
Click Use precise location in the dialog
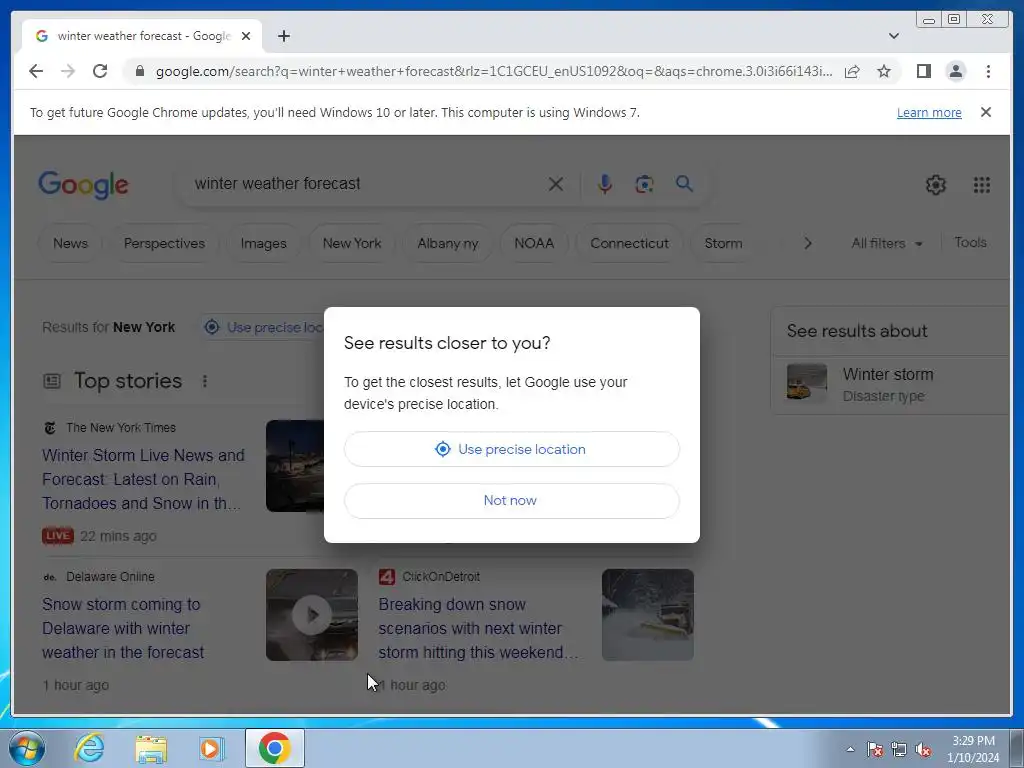[511, 449]
